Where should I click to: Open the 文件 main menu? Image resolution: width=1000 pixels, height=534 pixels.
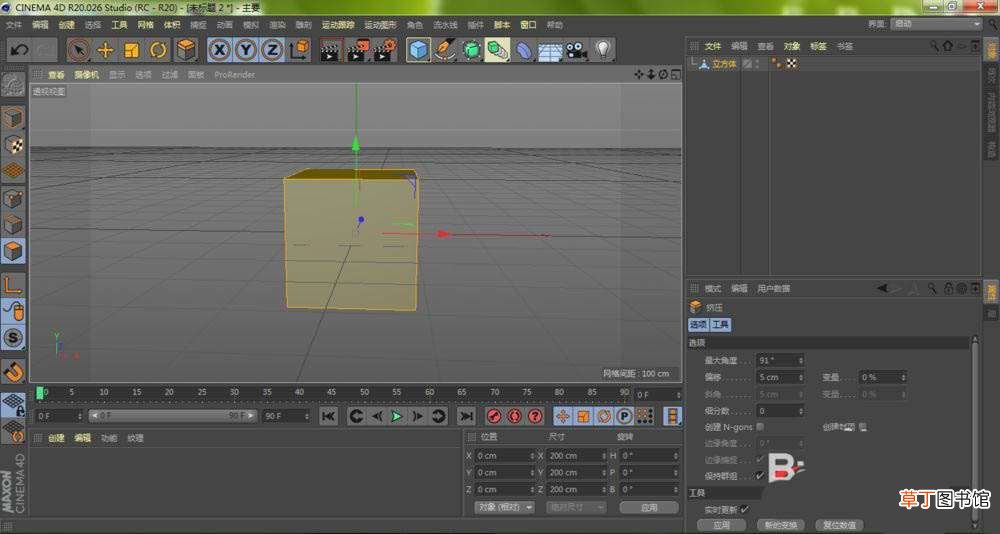(x=14, y=25)
